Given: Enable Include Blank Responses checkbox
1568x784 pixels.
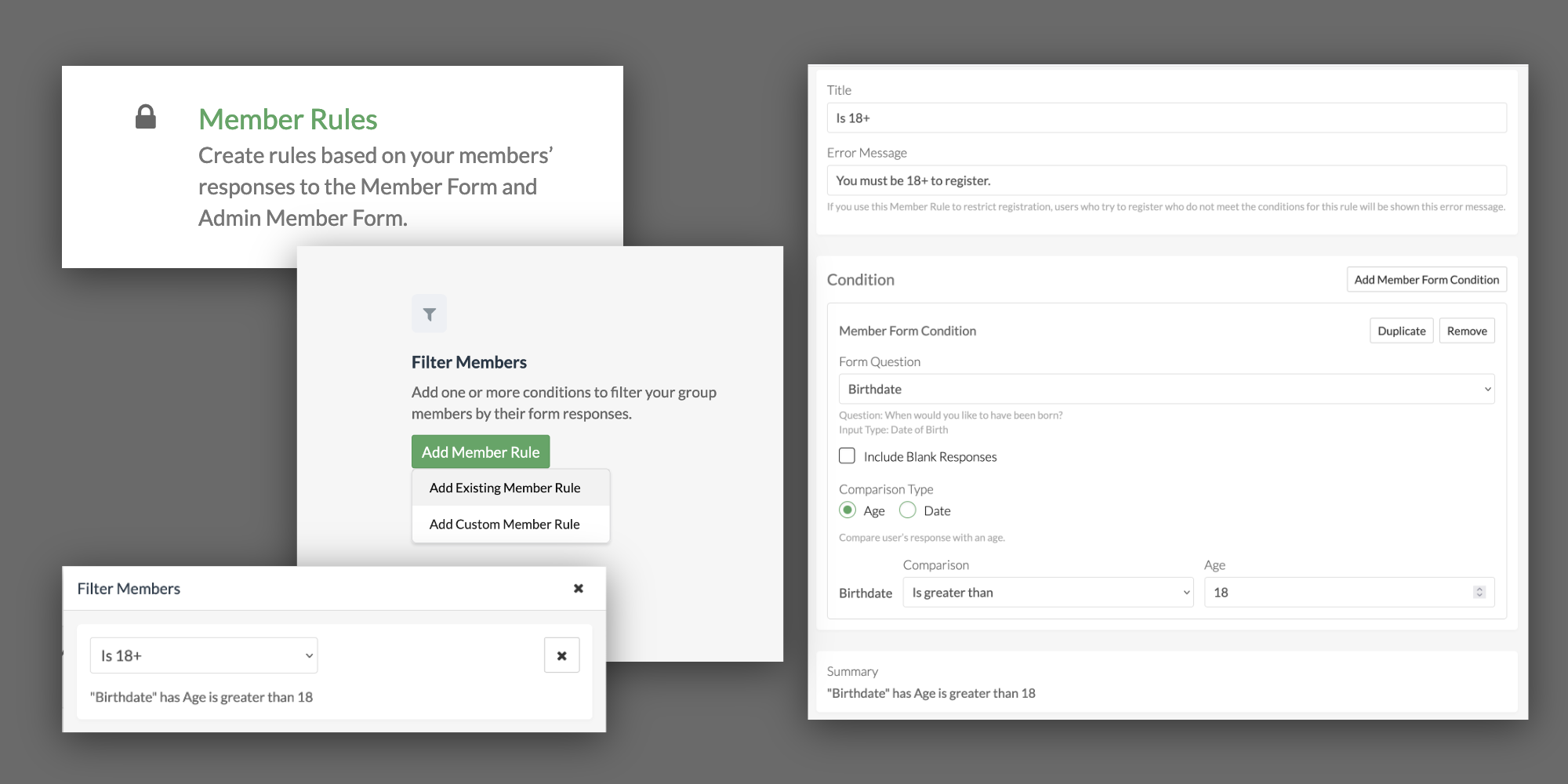Looking at the screenshot, I should point(848,456).
